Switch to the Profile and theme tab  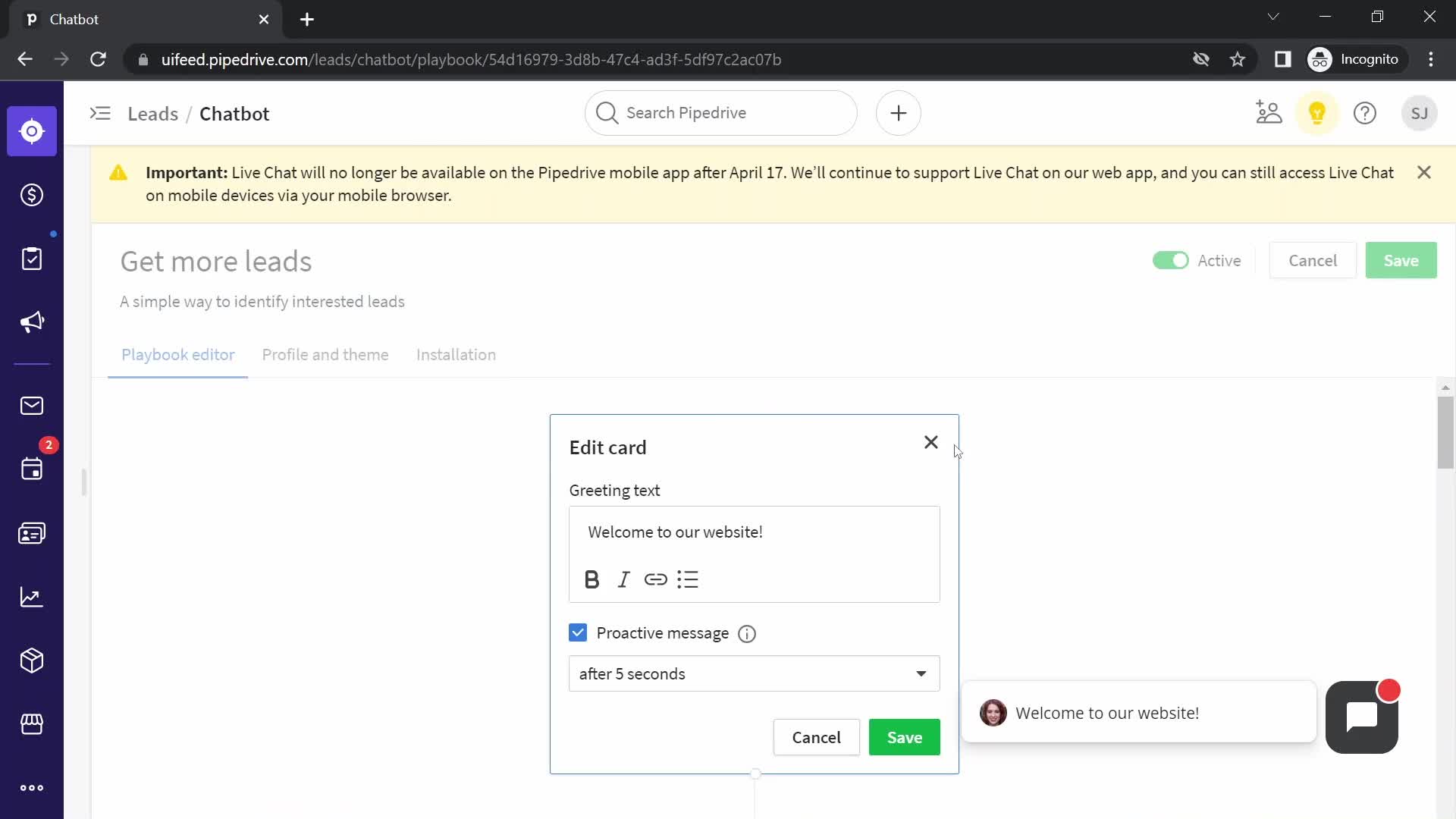click(326, 355)
